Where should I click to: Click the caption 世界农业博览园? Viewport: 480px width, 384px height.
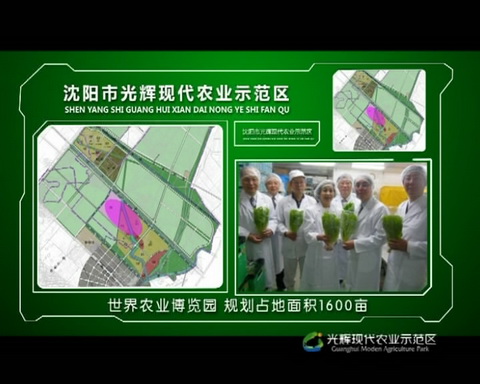tap(162, 305)
